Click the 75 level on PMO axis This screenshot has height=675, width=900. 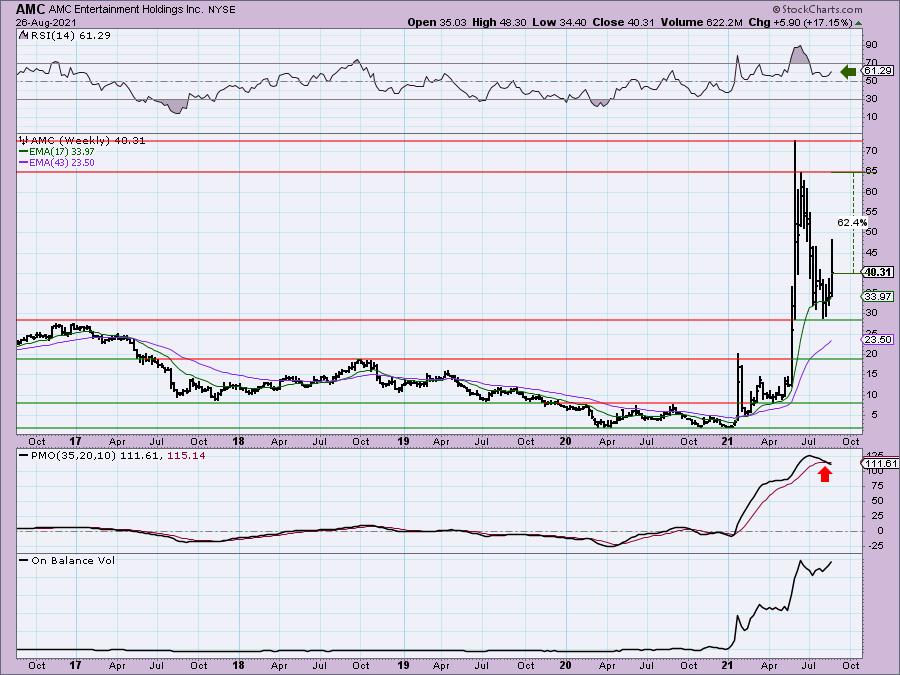876,486
